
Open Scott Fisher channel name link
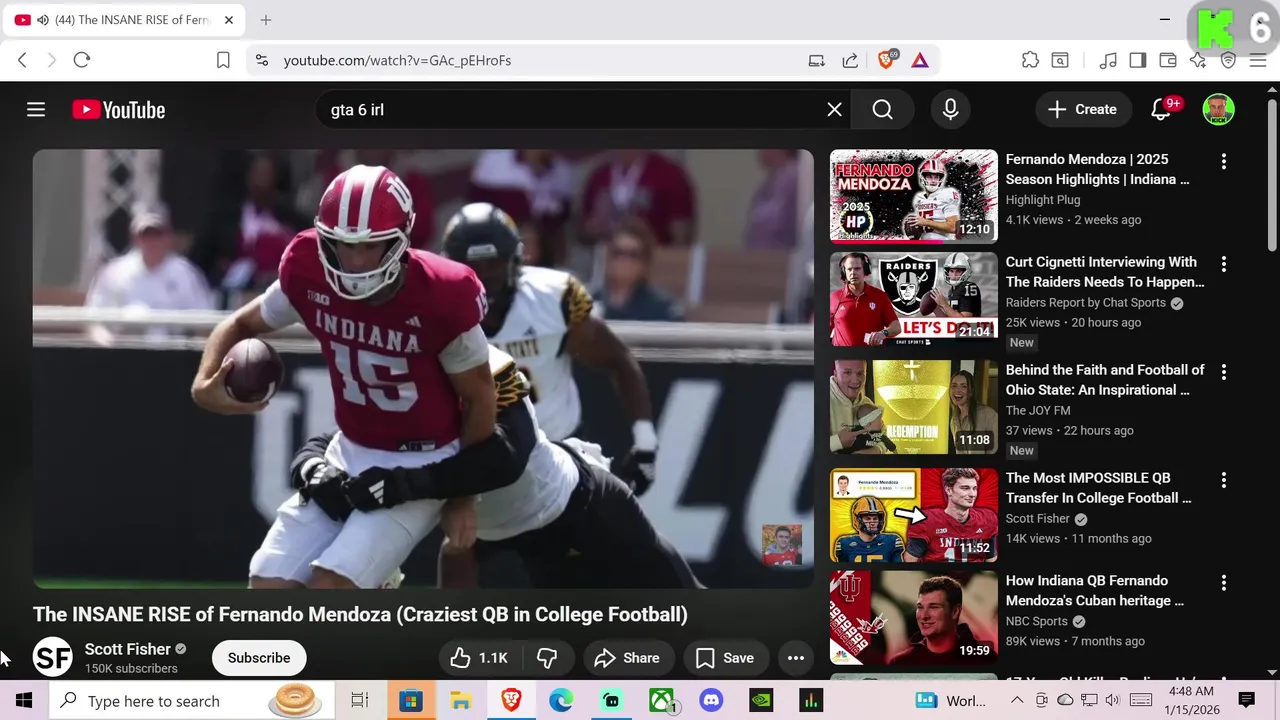point(128,649)
